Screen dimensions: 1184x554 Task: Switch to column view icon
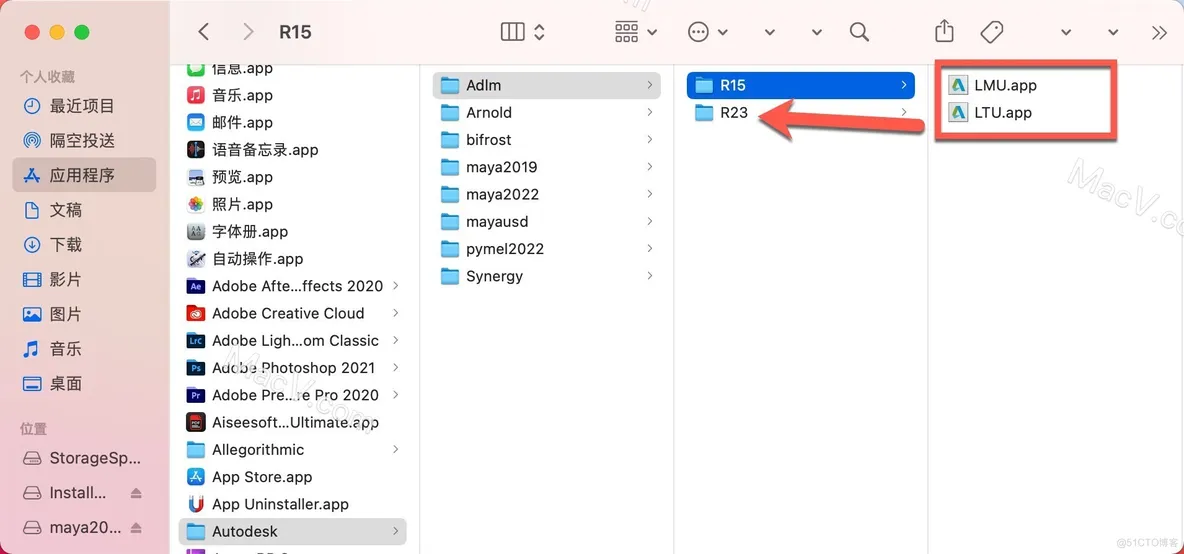pos(513,32)
